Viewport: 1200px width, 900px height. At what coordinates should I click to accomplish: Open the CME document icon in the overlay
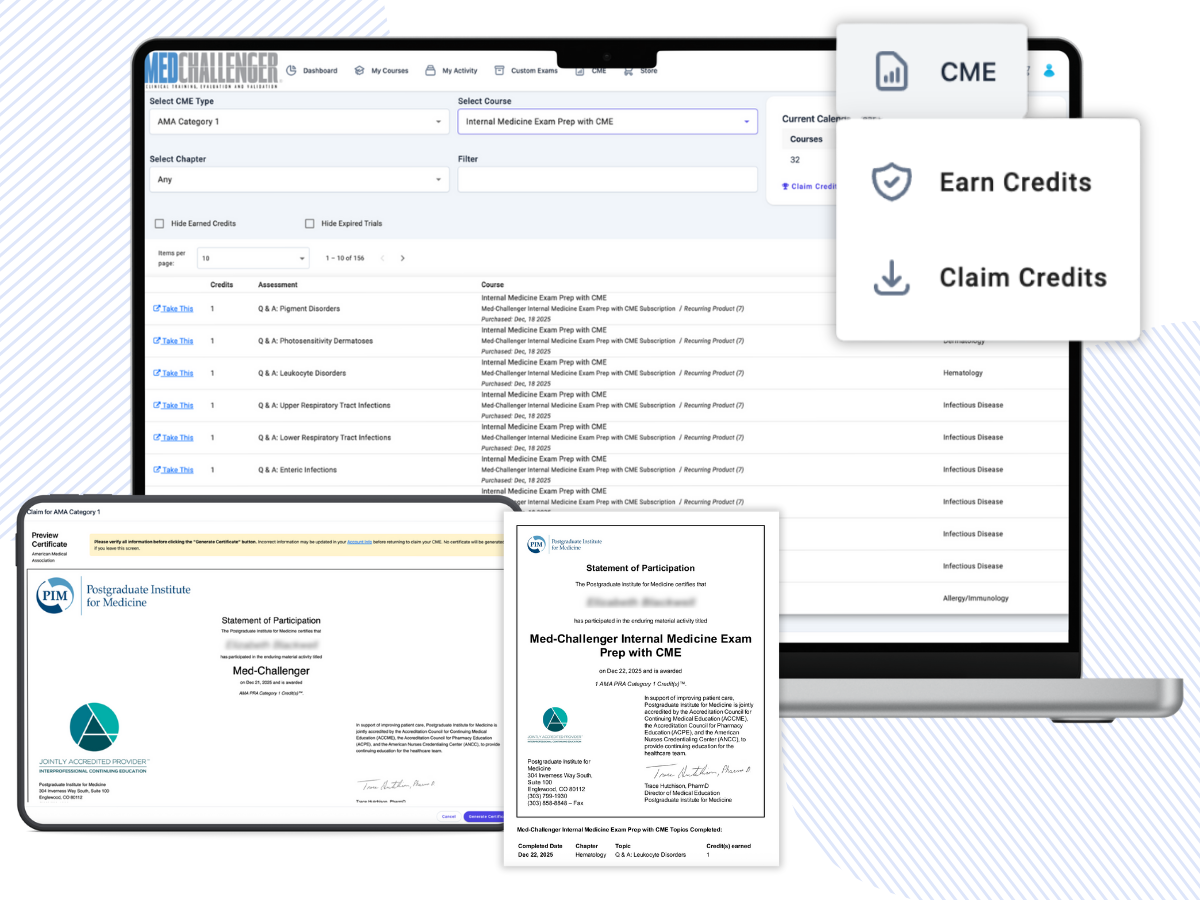click(x=891, y=71)
